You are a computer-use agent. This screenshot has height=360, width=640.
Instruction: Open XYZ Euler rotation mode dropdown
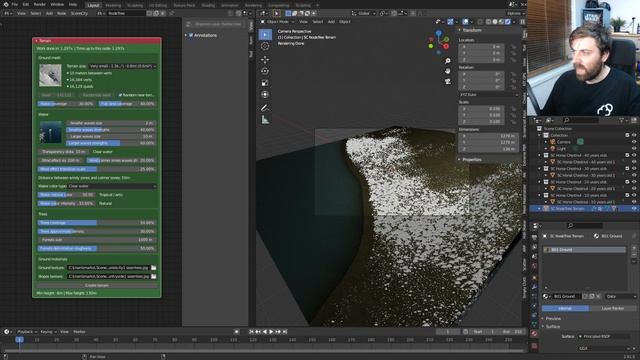[x=489, y=95]
